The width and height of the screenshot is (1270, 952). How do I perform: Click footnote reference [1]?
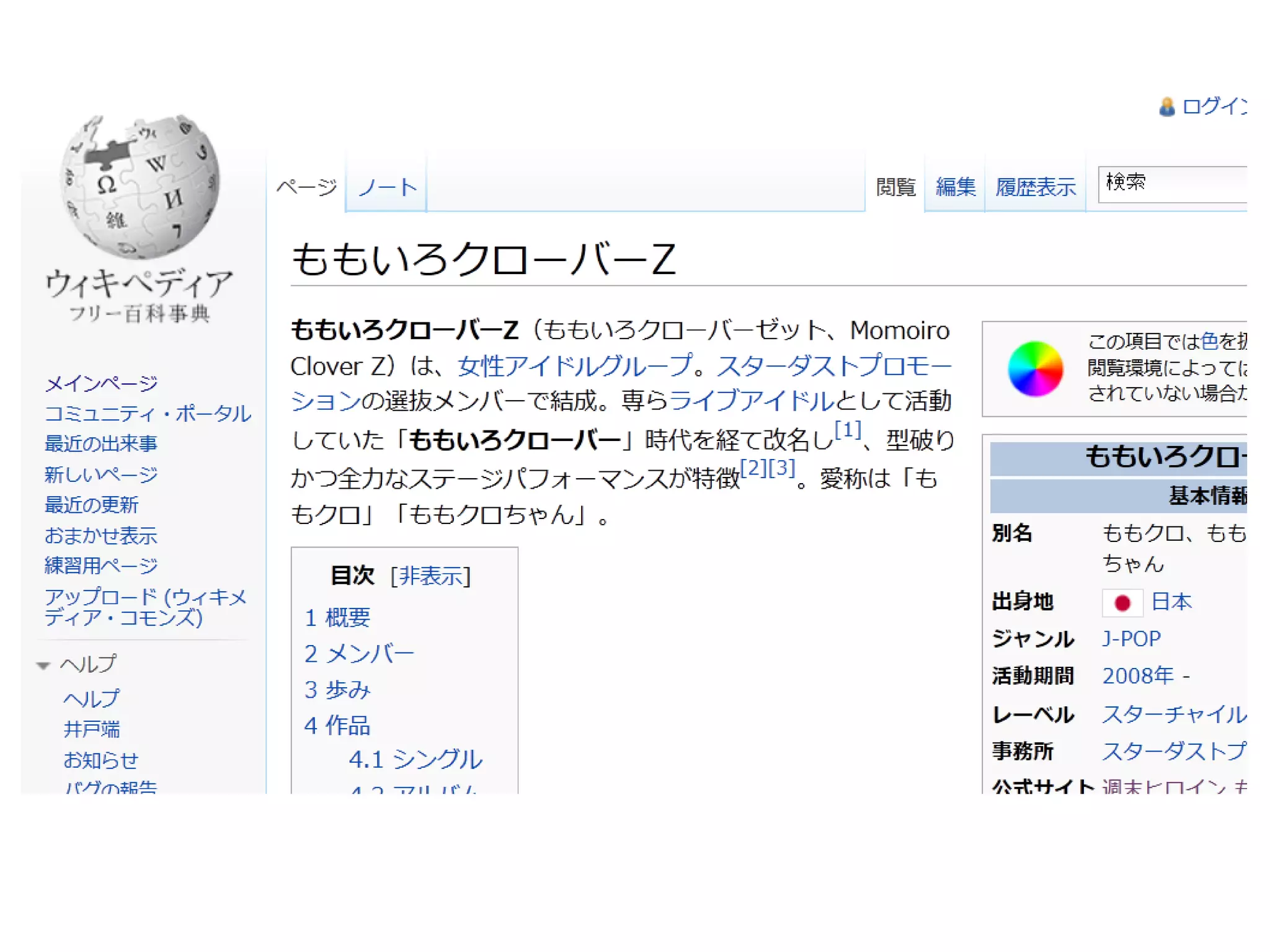(x=848, y=429)
